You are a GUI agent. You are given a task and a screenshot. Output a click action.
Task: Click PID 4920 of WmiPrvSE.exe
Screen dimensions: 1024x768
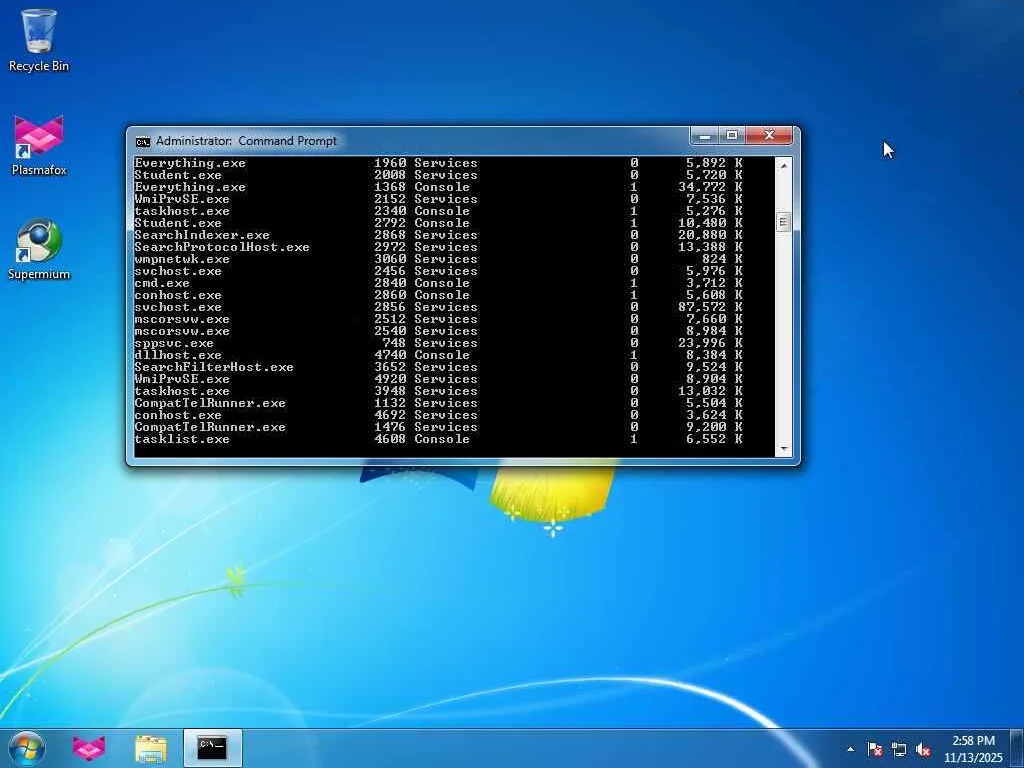[x=390, y=379]
